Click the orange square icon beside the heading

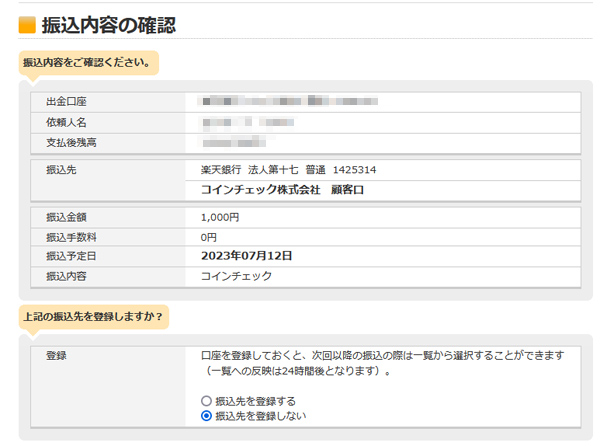[x=27, y=24]
